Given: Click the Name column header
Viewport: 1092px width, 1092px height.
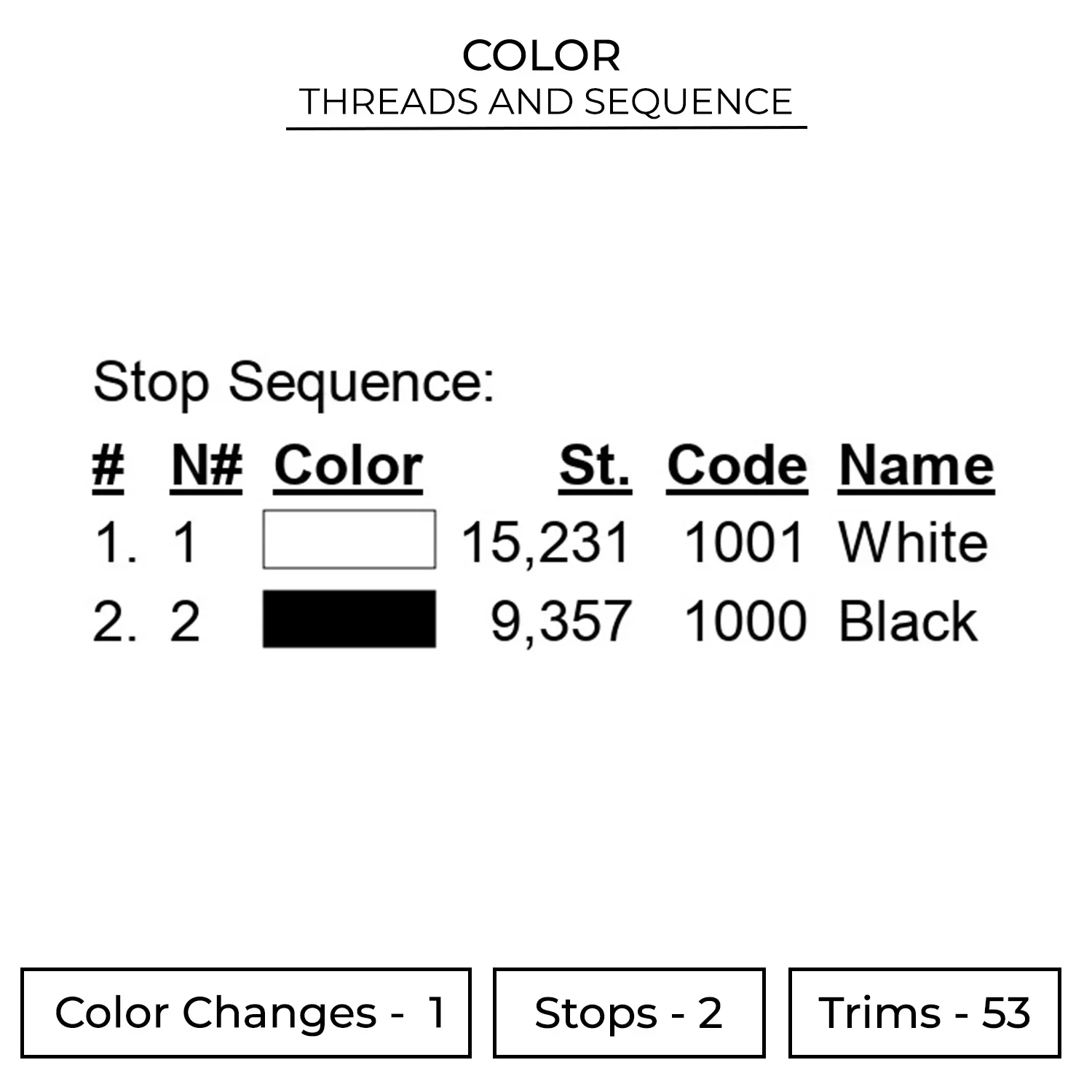Looking at the screenshot, I should (916, 466).
